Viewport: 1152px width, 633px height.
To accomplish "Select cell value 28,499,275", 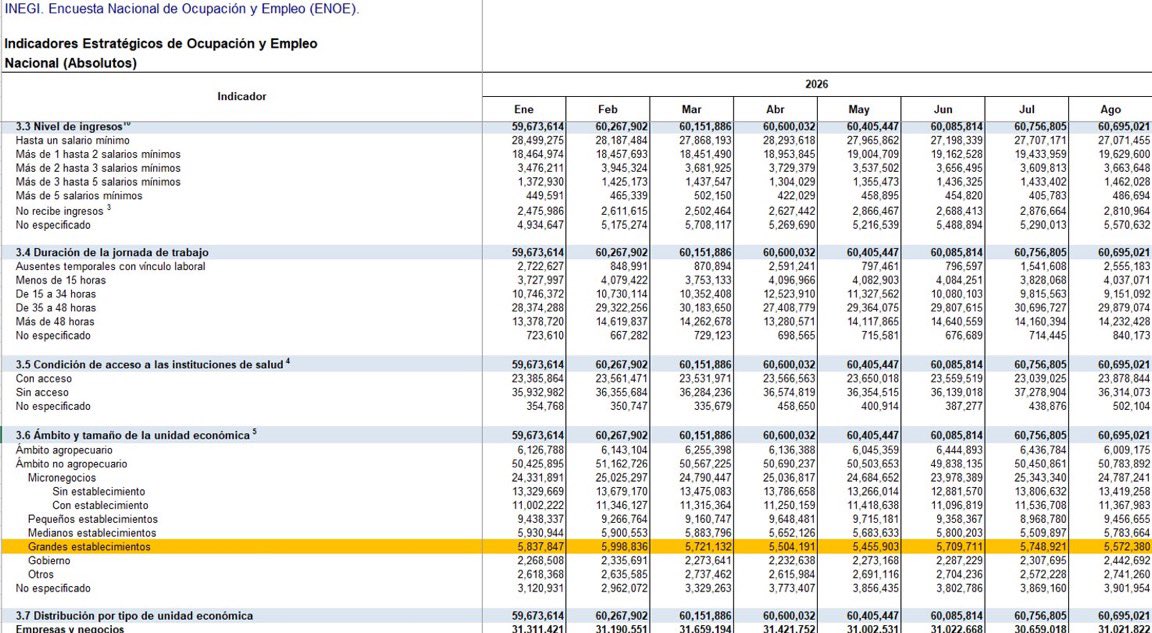I will (538, 140).
